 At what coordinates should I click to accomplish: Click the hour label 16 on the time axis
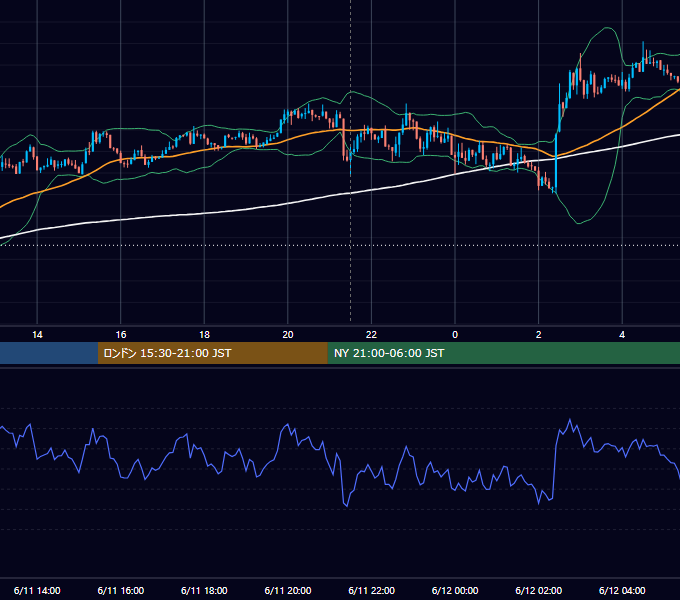(x=121, y=335)
